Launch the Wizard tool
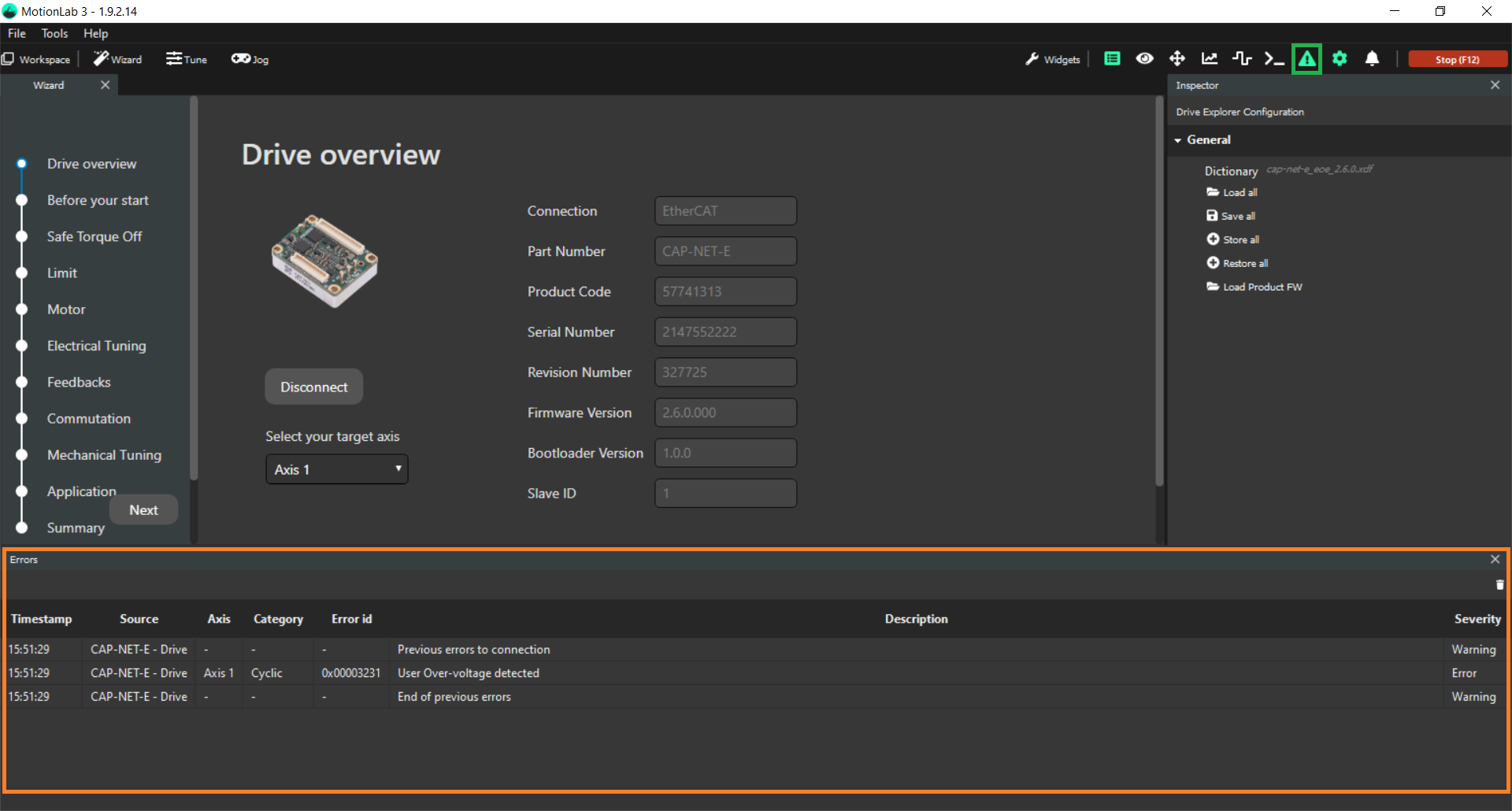 (117, 59)
